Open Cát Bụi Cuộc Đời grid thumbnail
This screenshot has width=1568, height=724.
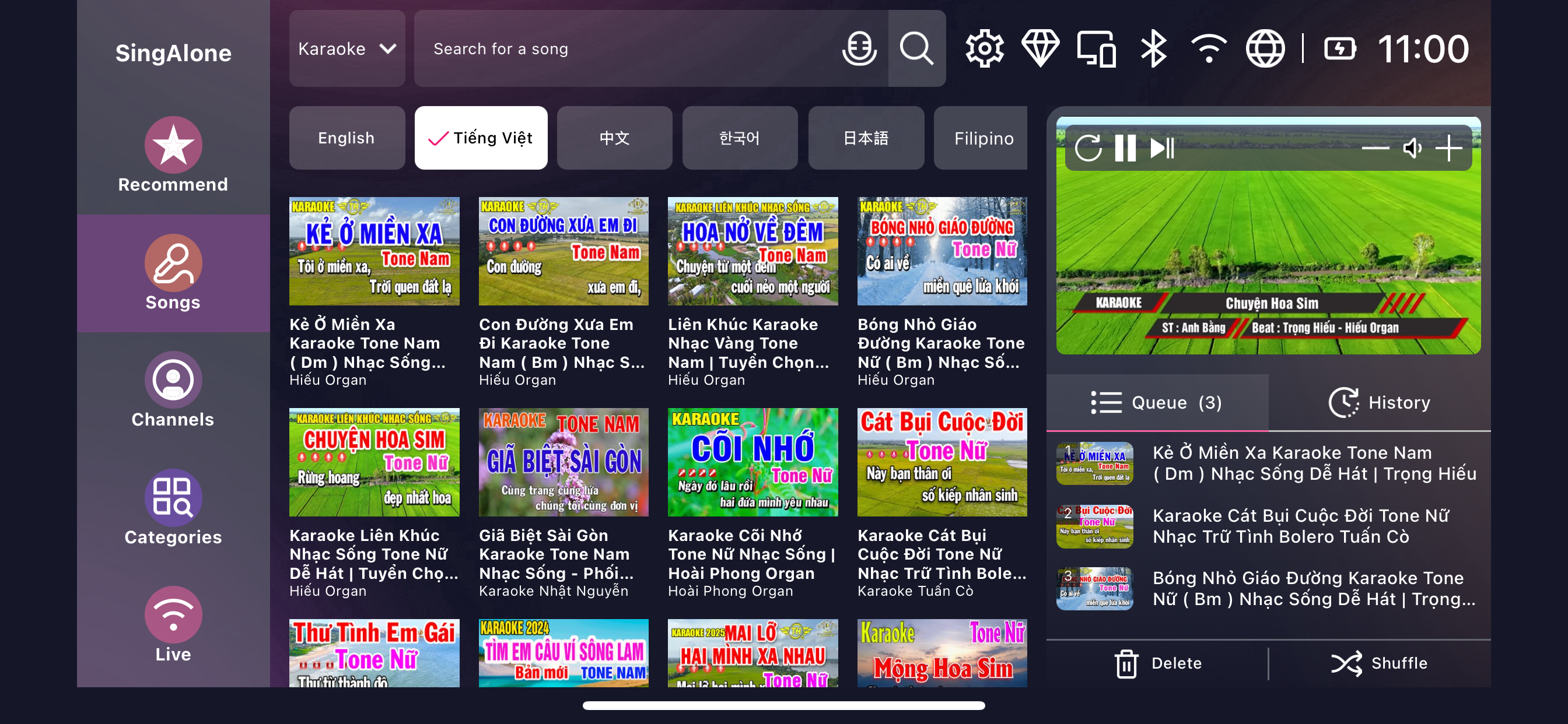(942, 462)
